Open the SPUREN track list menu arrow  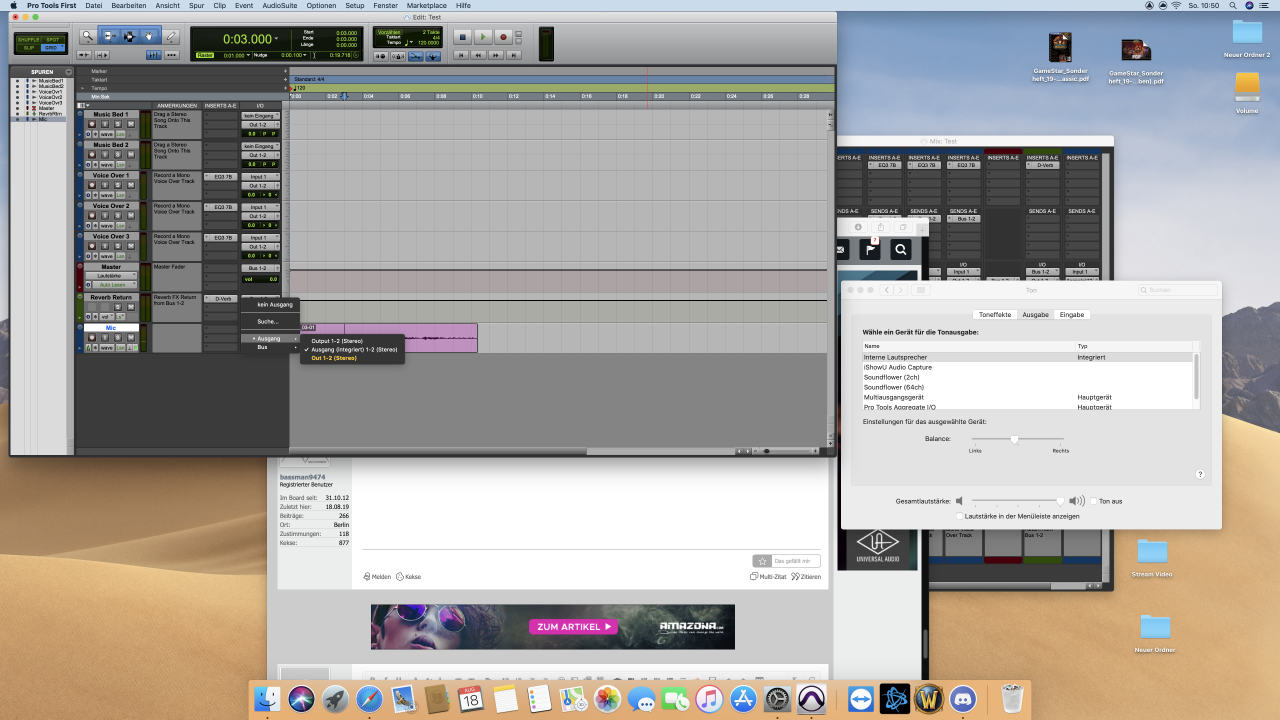tap(68, 72)
